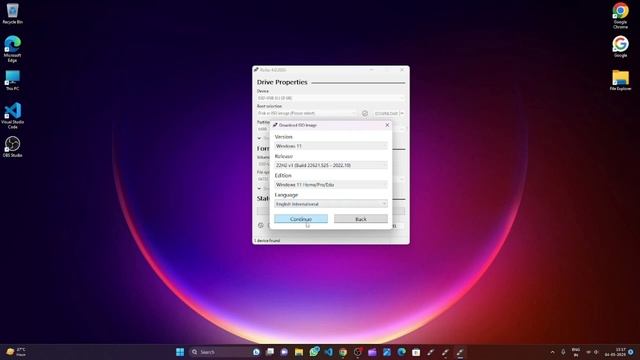The width and height of the screenshot is (640, 360).
Task: Open the Version dropdown showing Windows 11
Action: pos(331,146)
